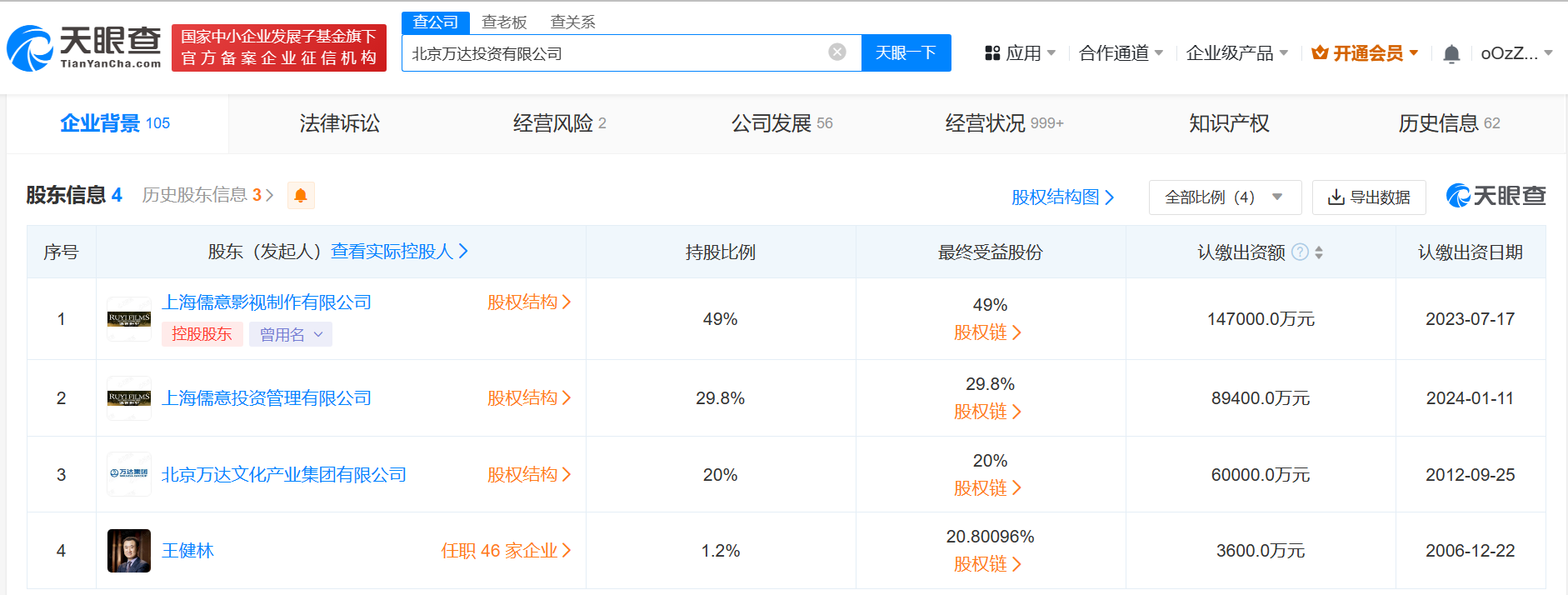Clear the search box text
Viewport: 1568px width, 595px height.
[x=836, y=52]
